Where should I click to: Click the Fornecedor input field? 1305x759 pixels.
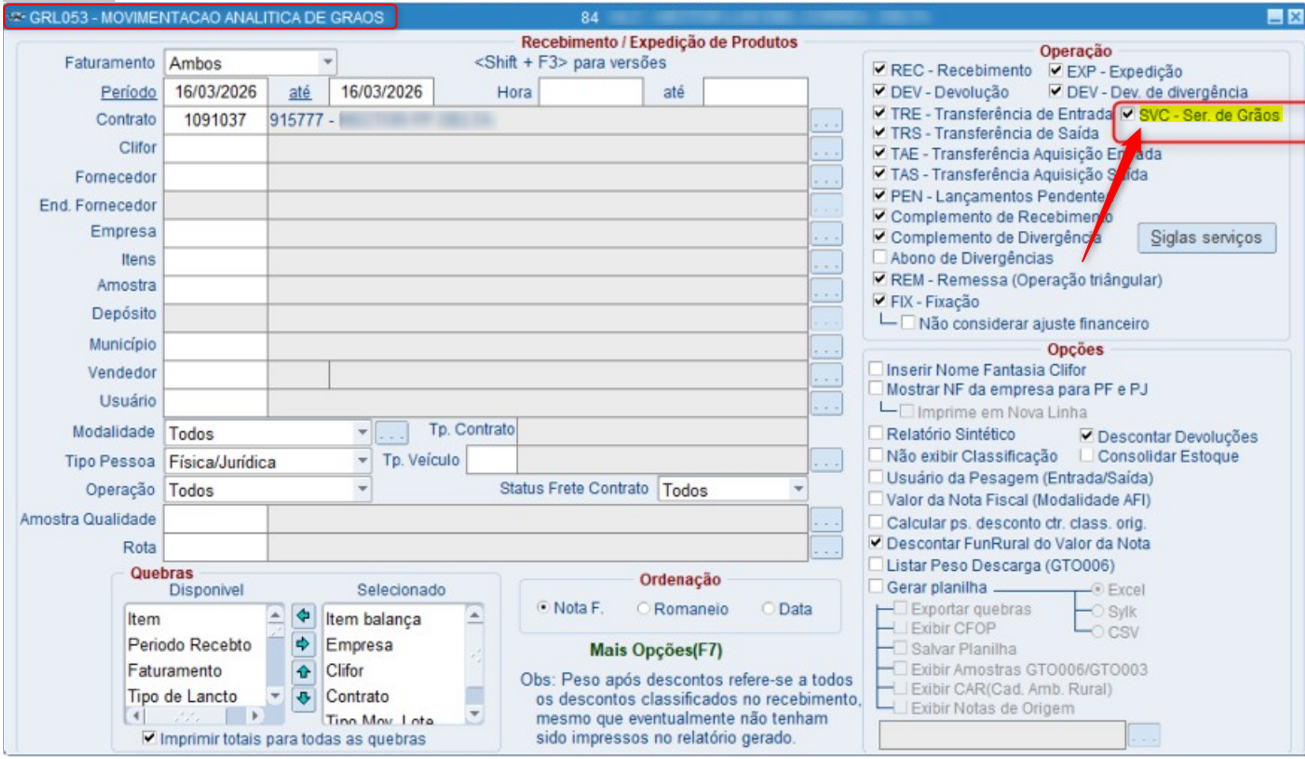[216, 177]
